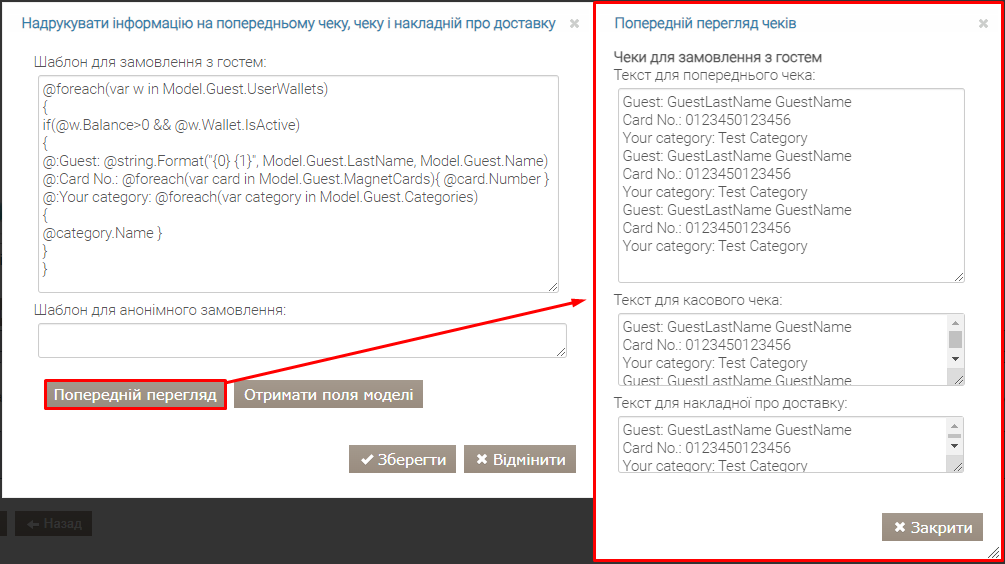Click the guest order template text area
This screenshot has height=564, width=1005.
pos(295,185)
